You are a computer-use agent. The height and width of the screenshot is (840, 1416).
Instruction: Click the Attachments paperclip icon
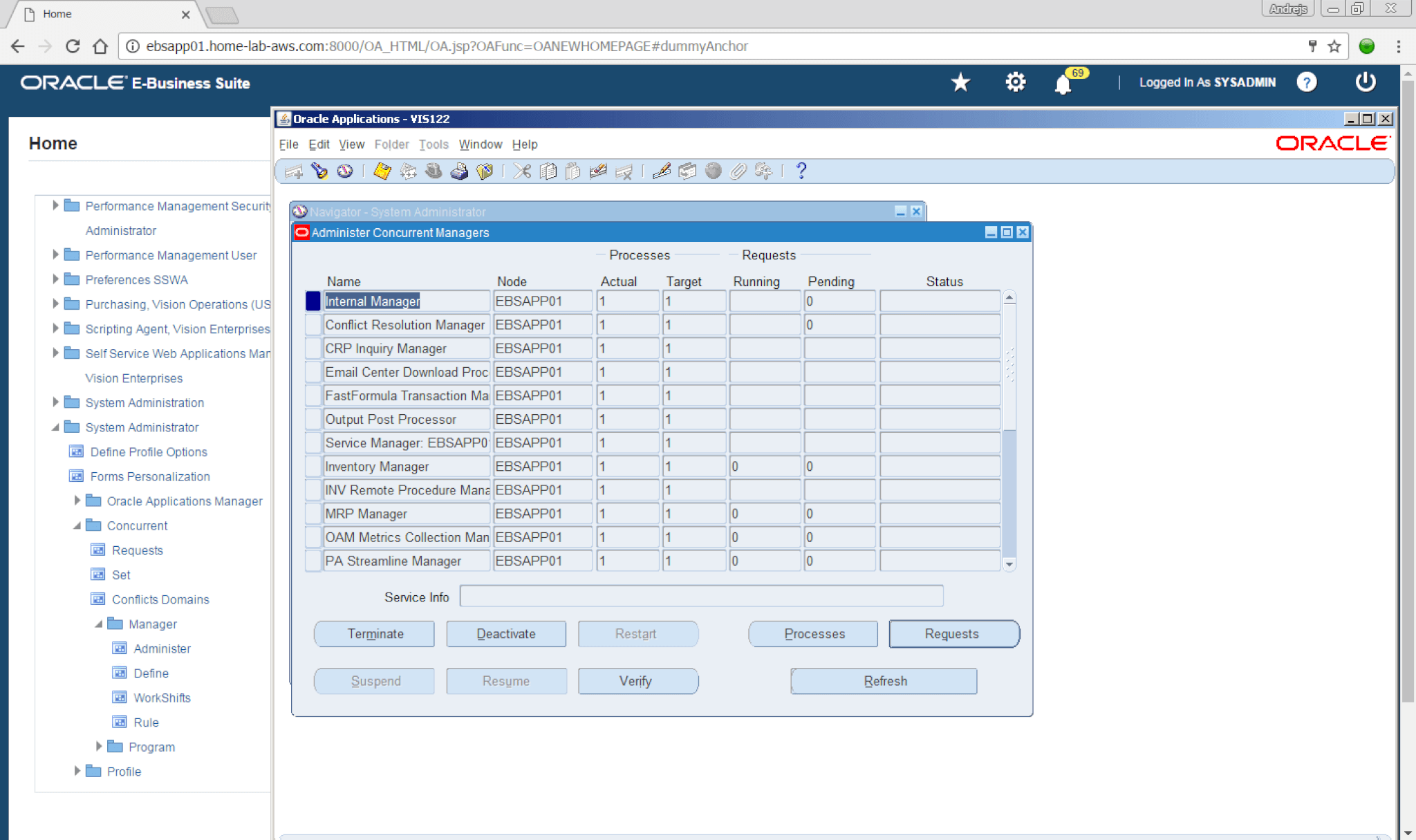pos(738,171)
